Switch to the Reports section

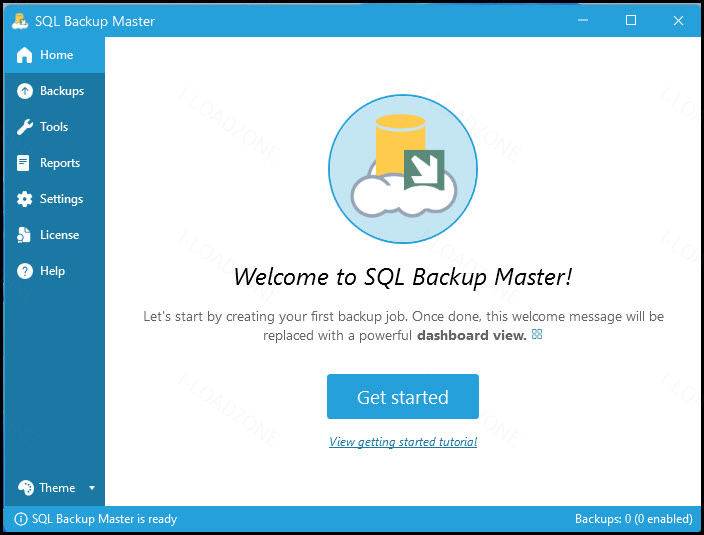60,163
